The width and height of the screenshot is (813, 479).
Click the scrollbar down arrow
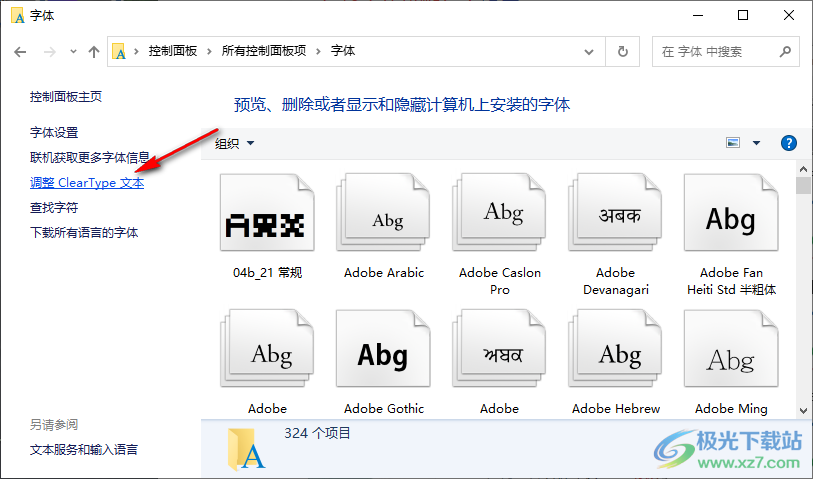(x=804, y=411)
